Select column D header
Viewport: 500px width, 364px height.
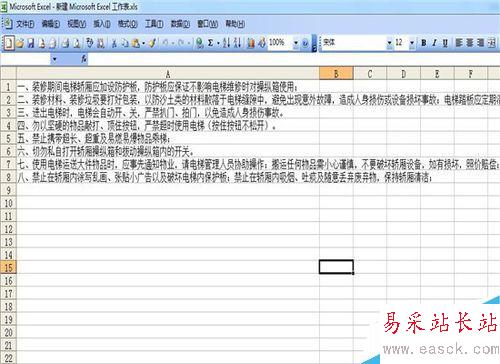(x=404, y=74)
